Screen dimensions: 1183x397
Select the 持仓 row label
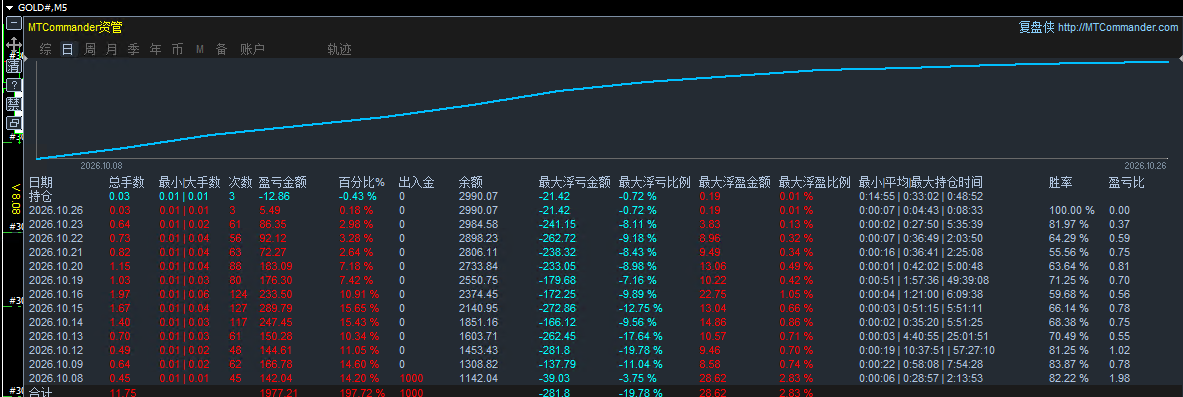click(41, 196)
